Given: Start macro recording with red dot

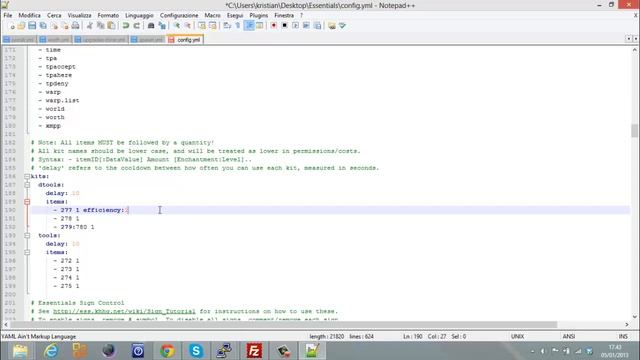Looking at the screenshot, I should (x=273, y=26).
